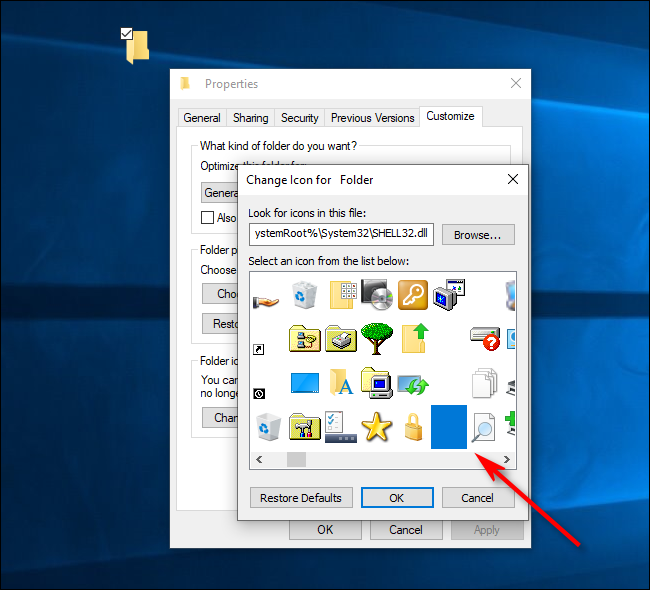Screen dimensions: 650x590
Task: Select the folder with letter A icon
Action: [x=340, y=383]
